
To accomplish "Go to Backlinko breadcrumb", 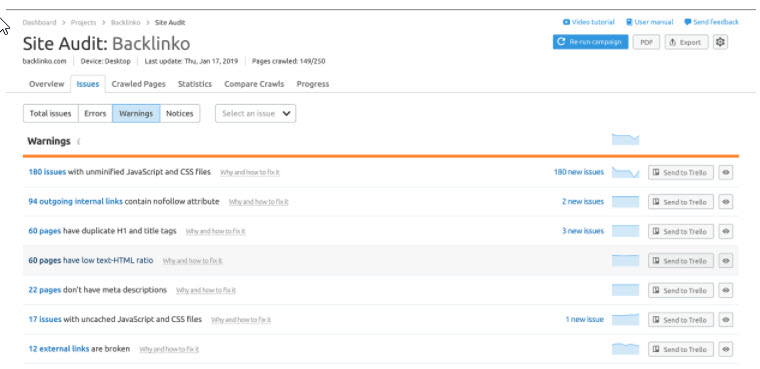I will [126, 22].
